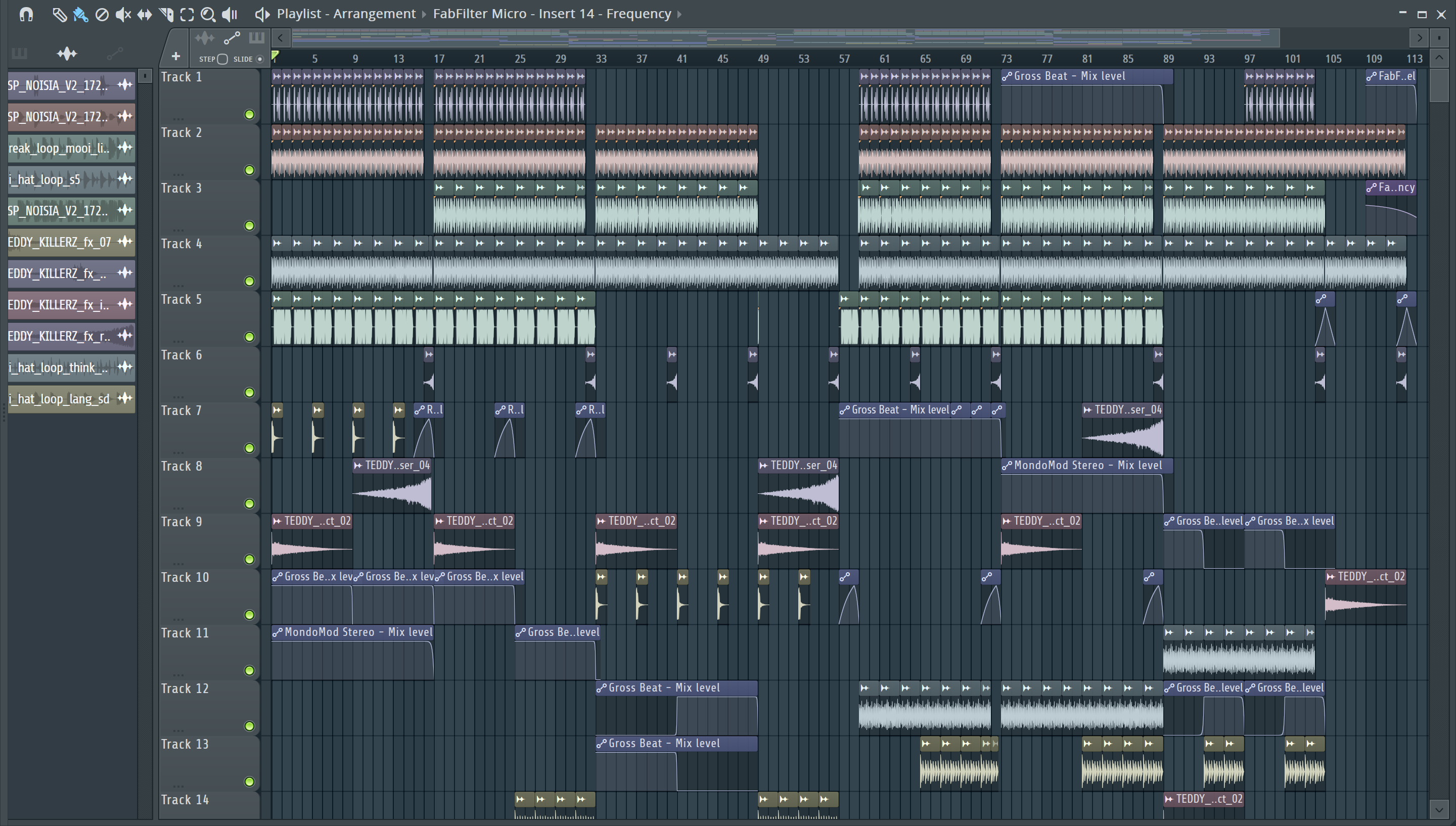Mute Track 13 with its green switch
The height and width of the screenshot is (826, 1456).
(249, 782)
